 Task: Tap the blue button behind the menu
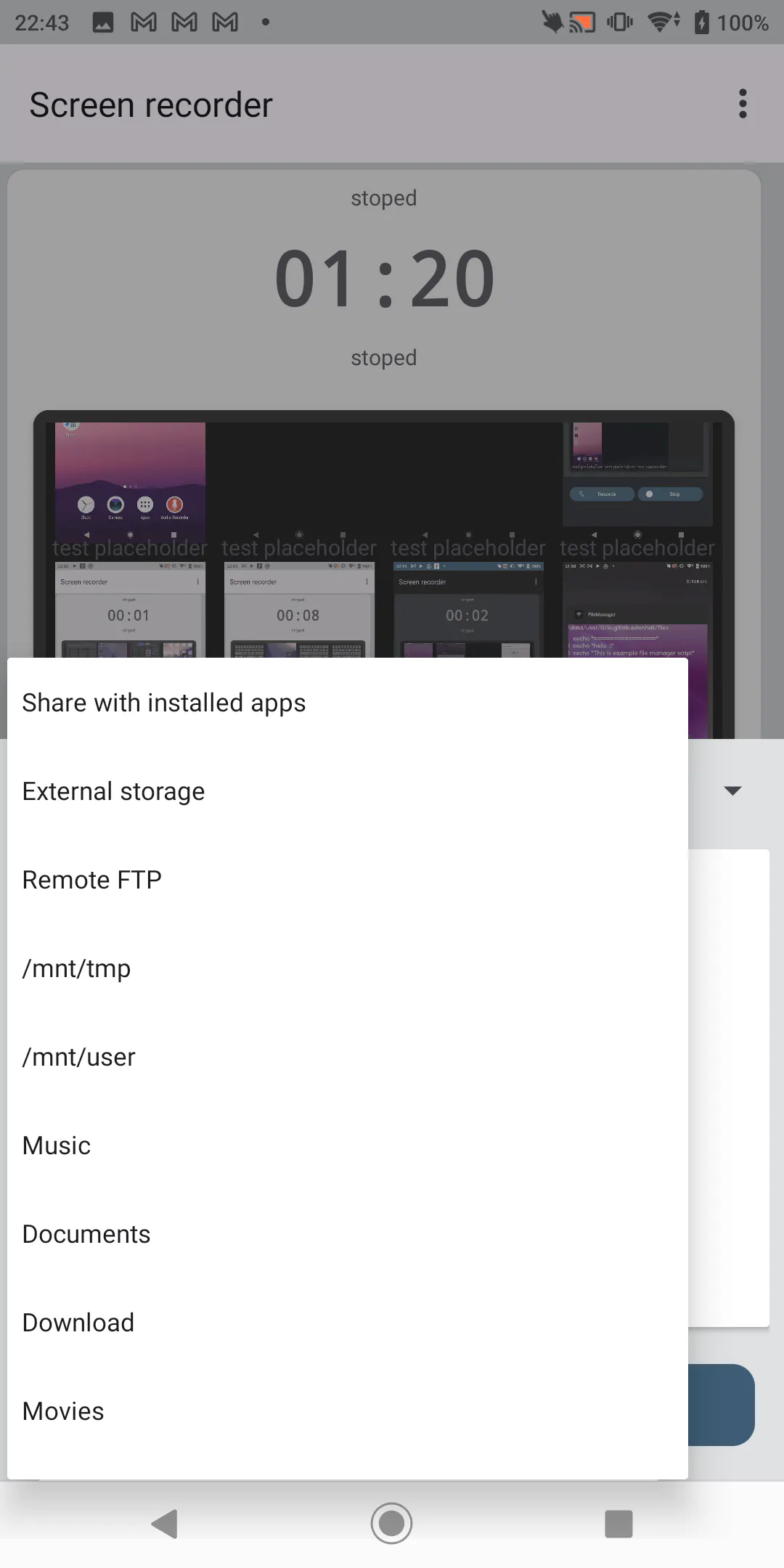click(722, 1405)
